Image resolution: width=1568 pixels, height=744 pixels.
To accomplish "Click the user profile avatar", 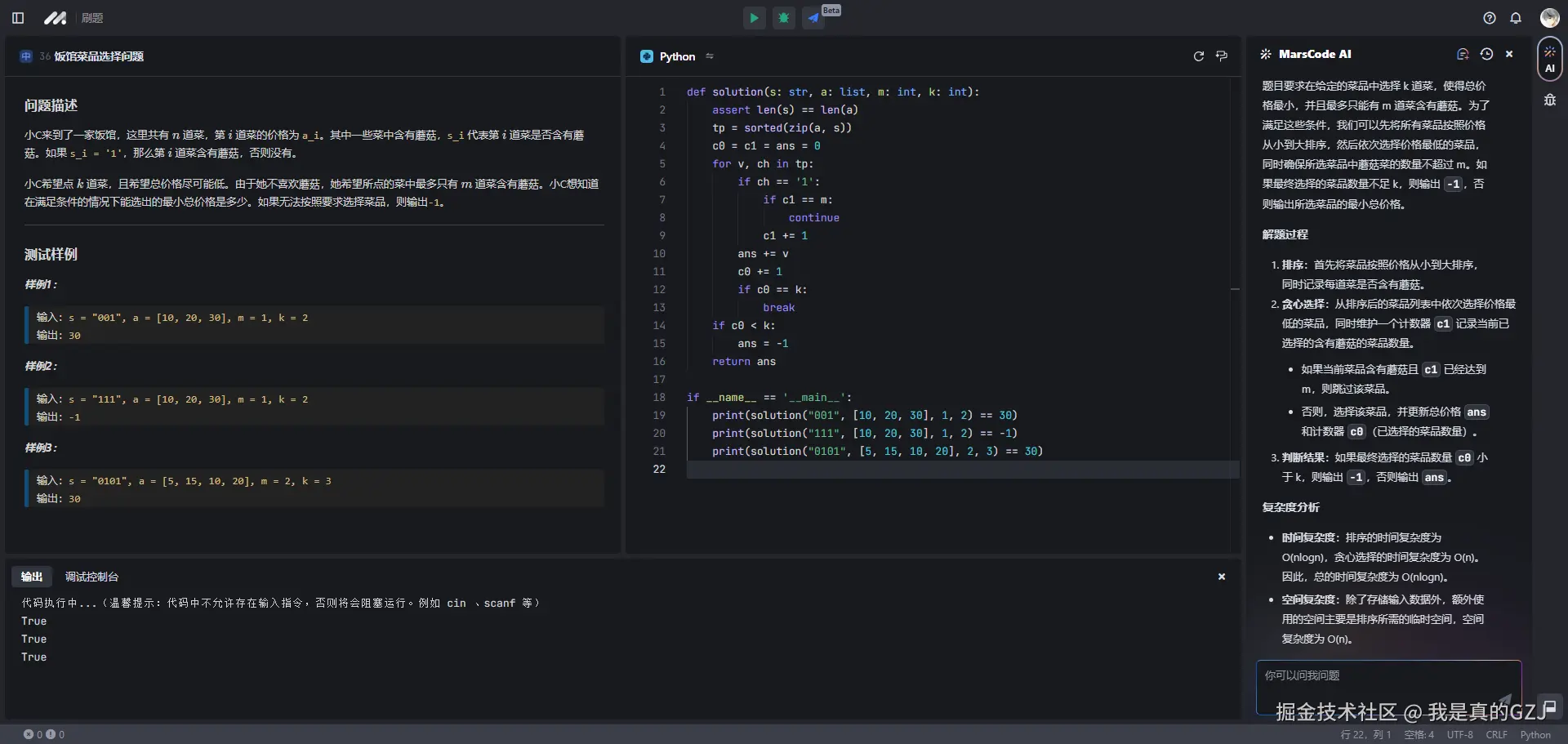I will tap(1549, 18).
